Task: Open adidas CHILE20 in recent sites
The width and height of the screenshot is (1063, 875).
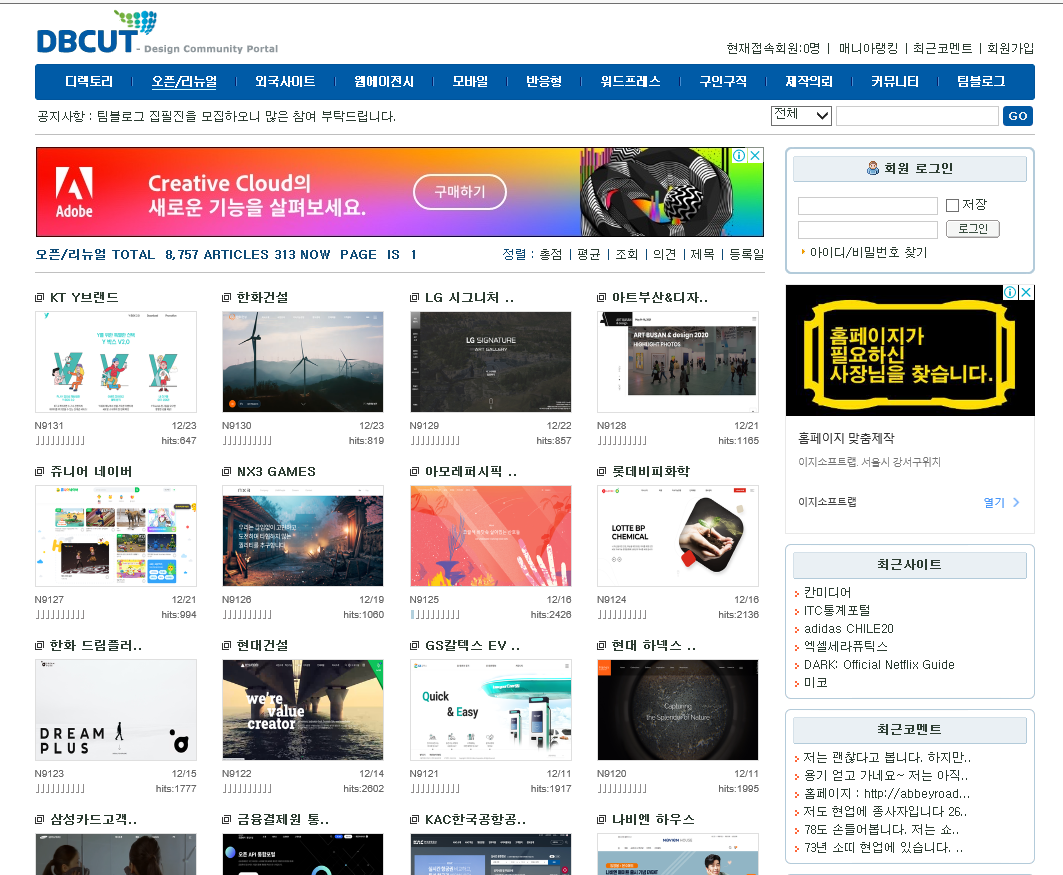Action: tap(849, 628)
